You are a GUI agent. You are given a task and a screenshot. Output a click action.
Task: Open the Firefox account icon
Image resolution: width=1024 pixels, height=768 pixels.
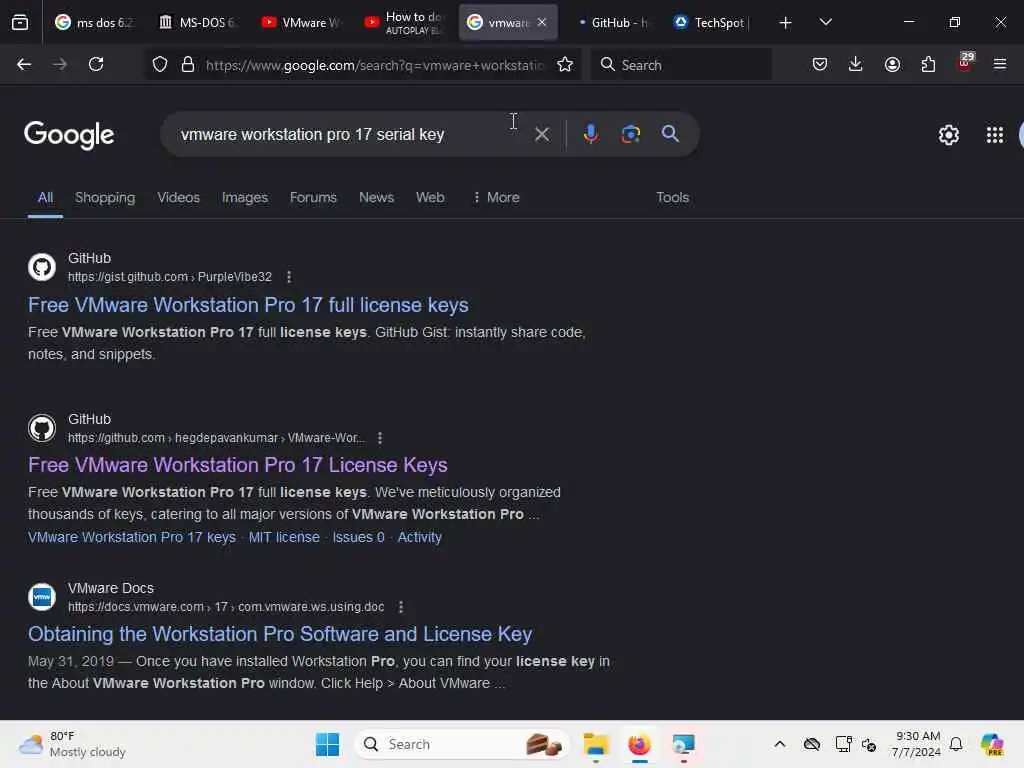pyautogui.click(x=892, y=64)
